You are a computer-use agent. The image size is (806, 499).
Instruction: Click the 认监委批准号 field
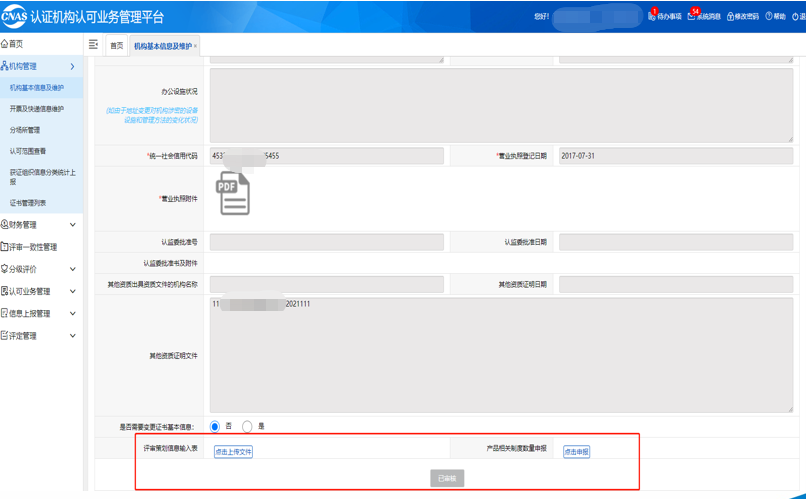click(327, 242)
